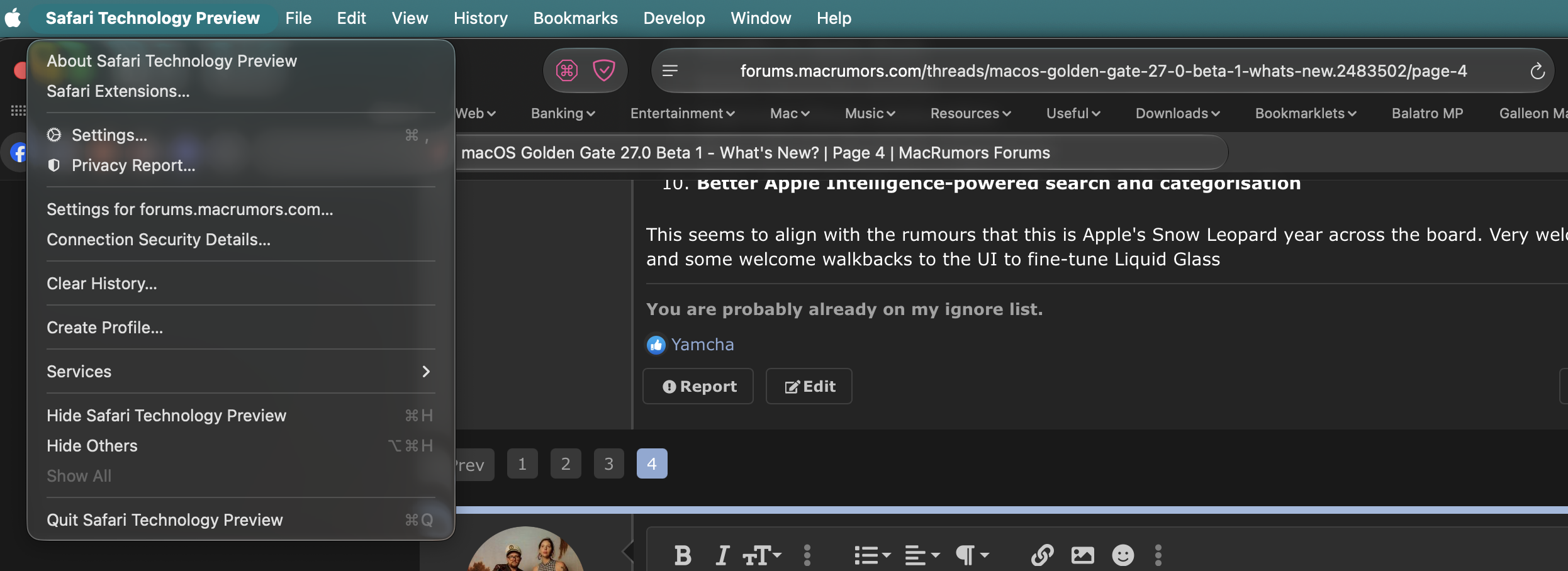Click the user avatar beside the reply editor
This screenshot has width=1568, height=571.
(x=526, y=550)
